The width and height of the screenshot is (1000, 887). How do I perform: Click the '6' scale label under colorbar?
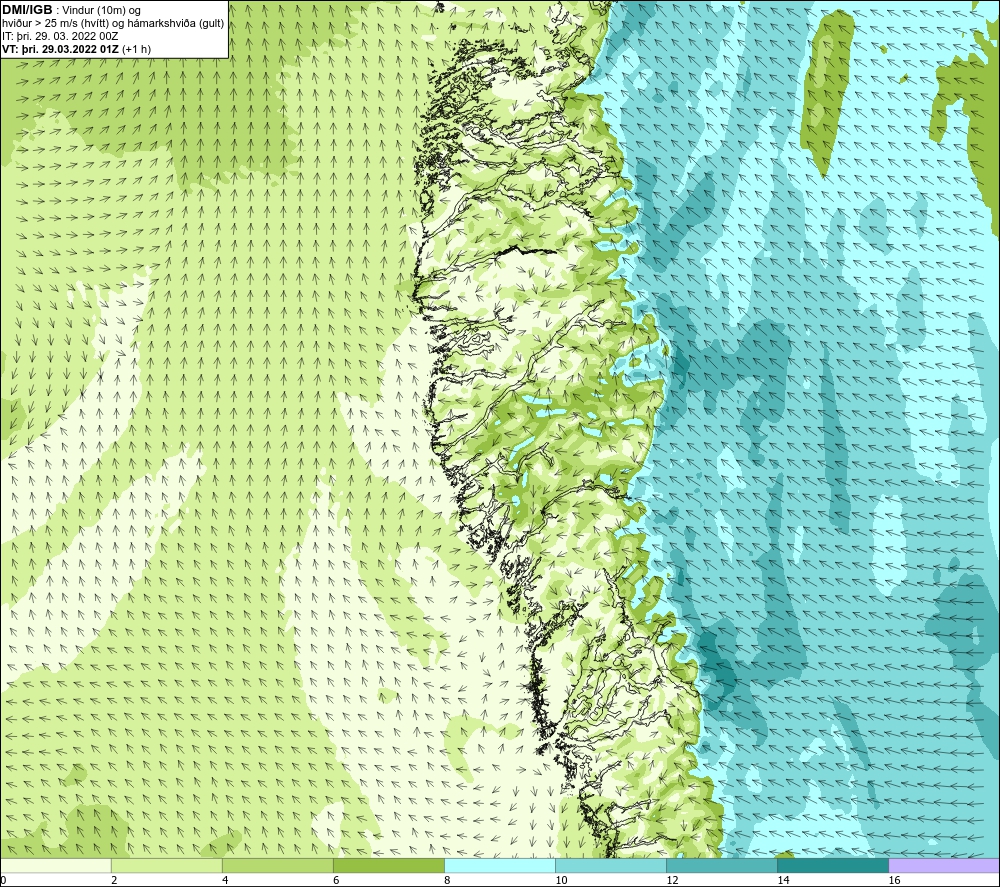point(336,880)
